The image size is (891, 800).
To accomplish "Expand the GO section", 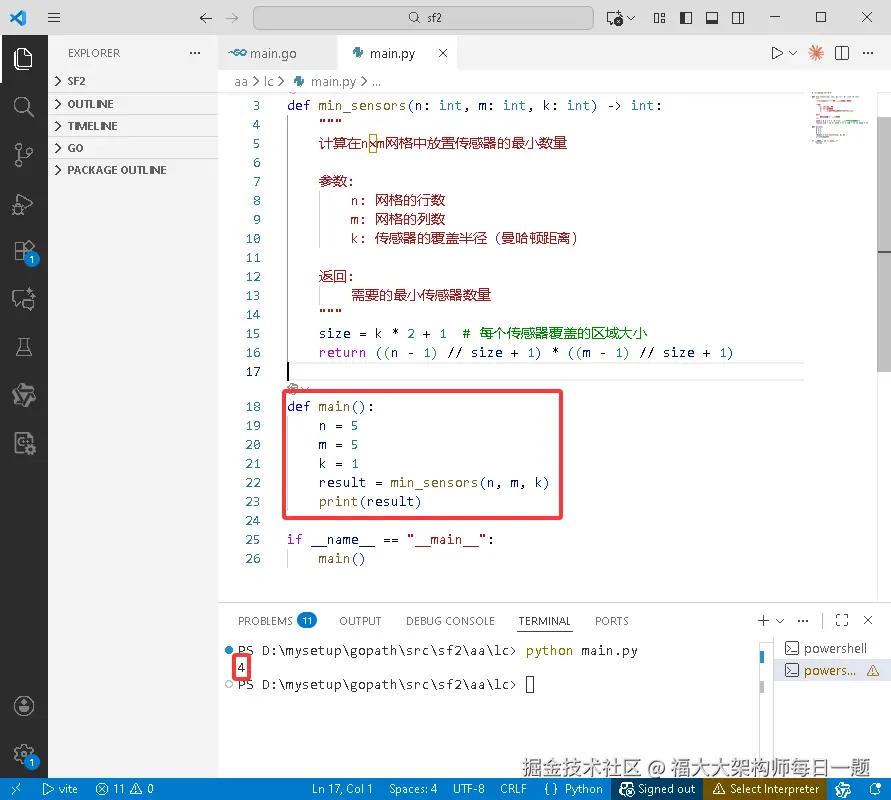I will pyautogui.click(x=133, y=148).
